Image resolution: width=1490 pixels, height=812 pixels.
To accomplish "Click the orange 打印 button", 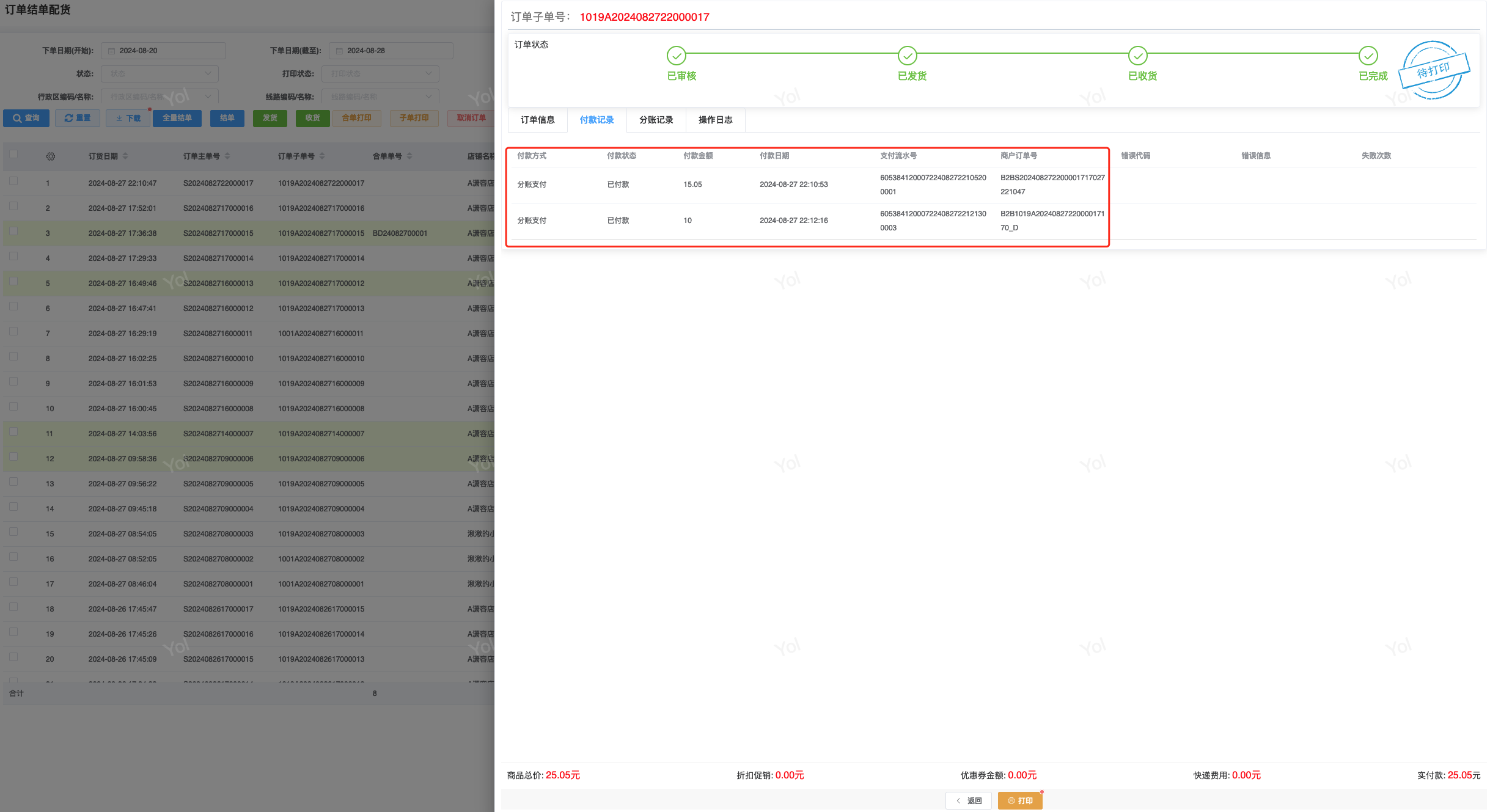I will (1019, 800).
